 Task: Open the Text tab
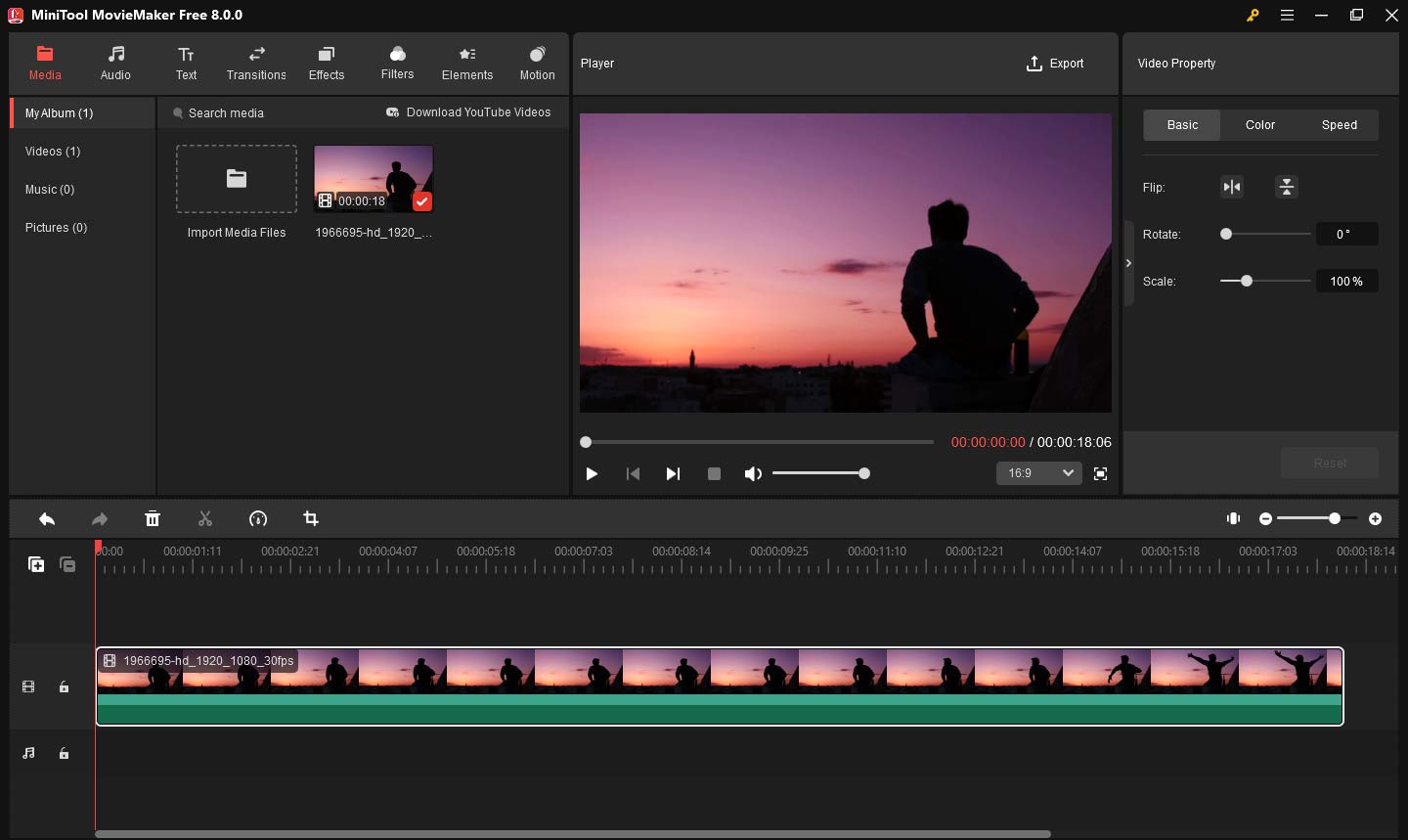186,64
